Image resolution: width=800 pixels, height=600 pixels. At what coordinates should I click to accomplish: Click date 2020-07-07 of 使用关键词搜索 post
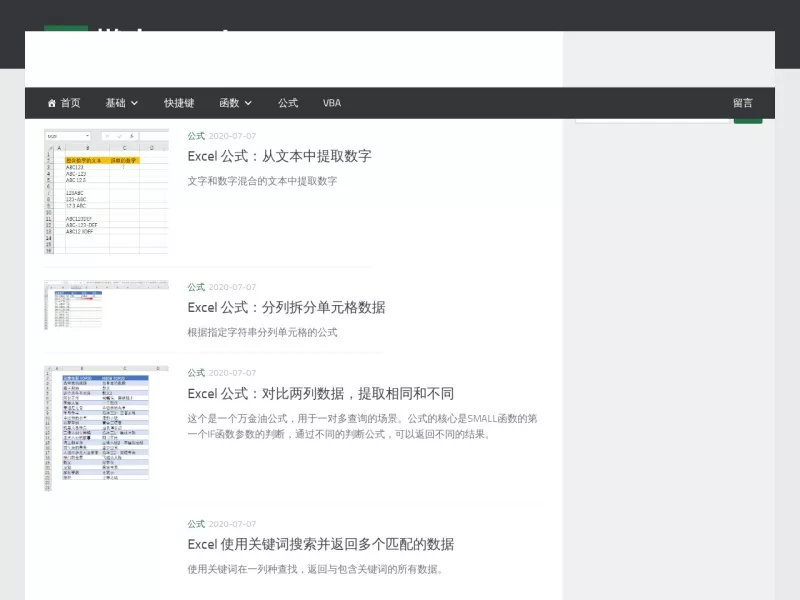[232, 524]
